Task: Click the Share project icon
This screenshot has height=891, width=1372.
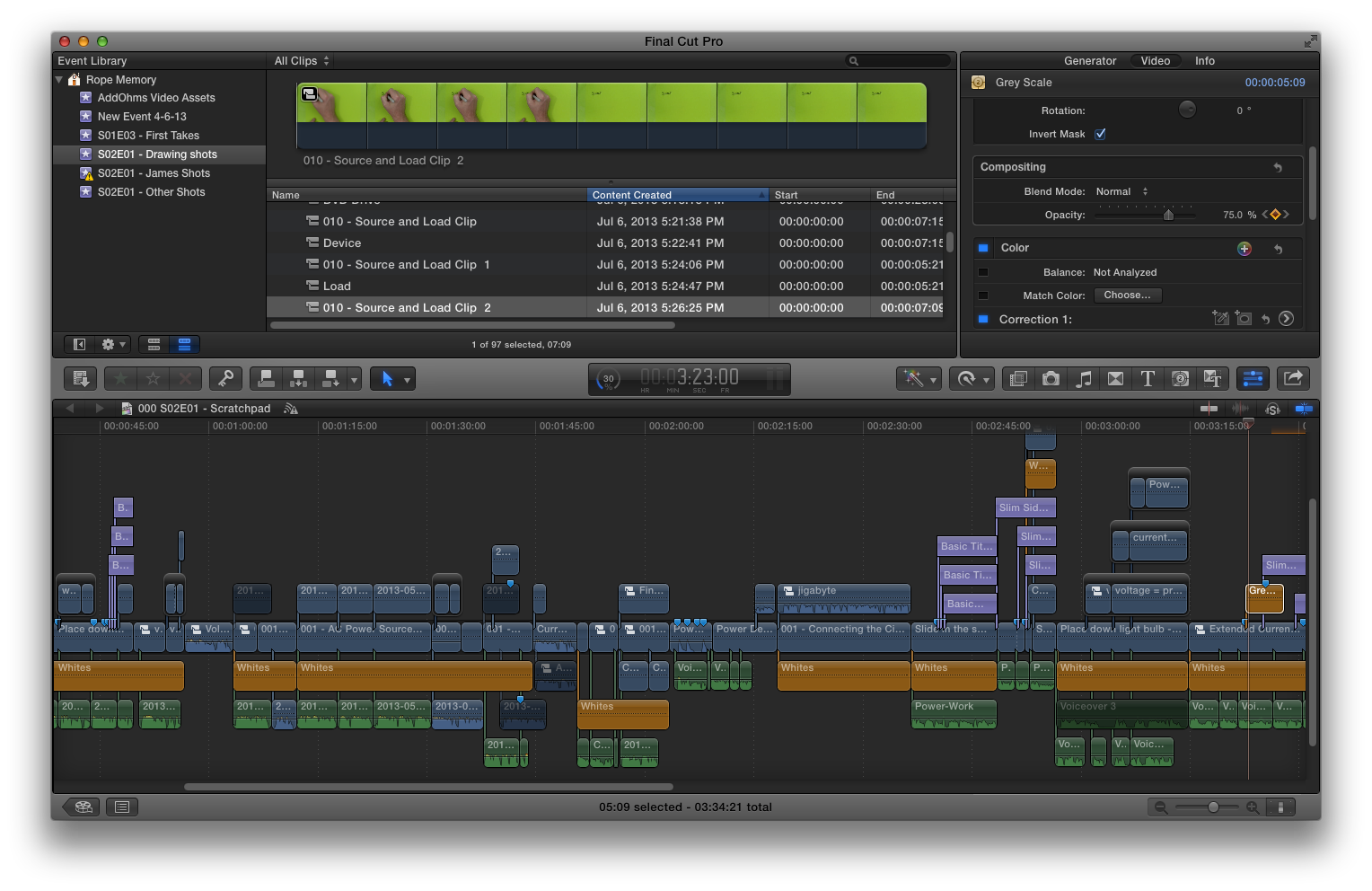Action: pos(1293,379)
